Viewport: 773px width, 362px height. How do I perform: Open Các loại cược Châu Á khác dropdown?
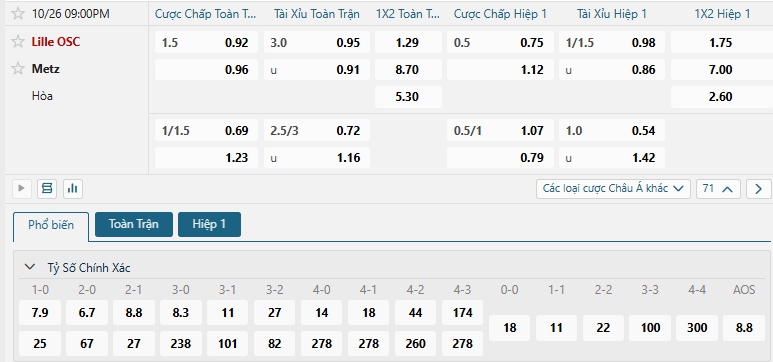pos(613,188)
